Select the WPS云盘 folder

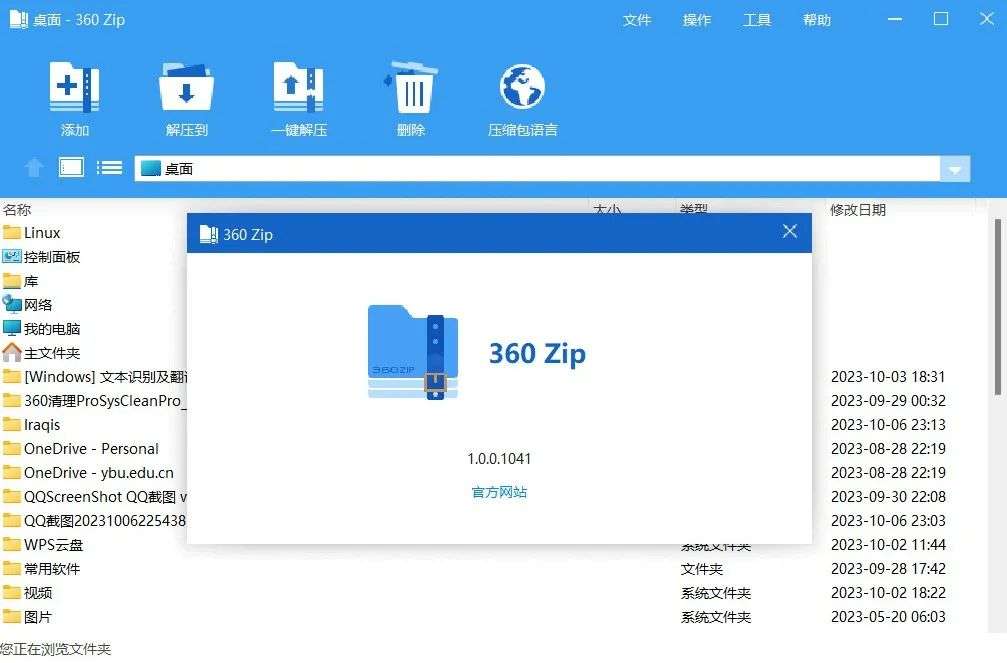point(55,544)
